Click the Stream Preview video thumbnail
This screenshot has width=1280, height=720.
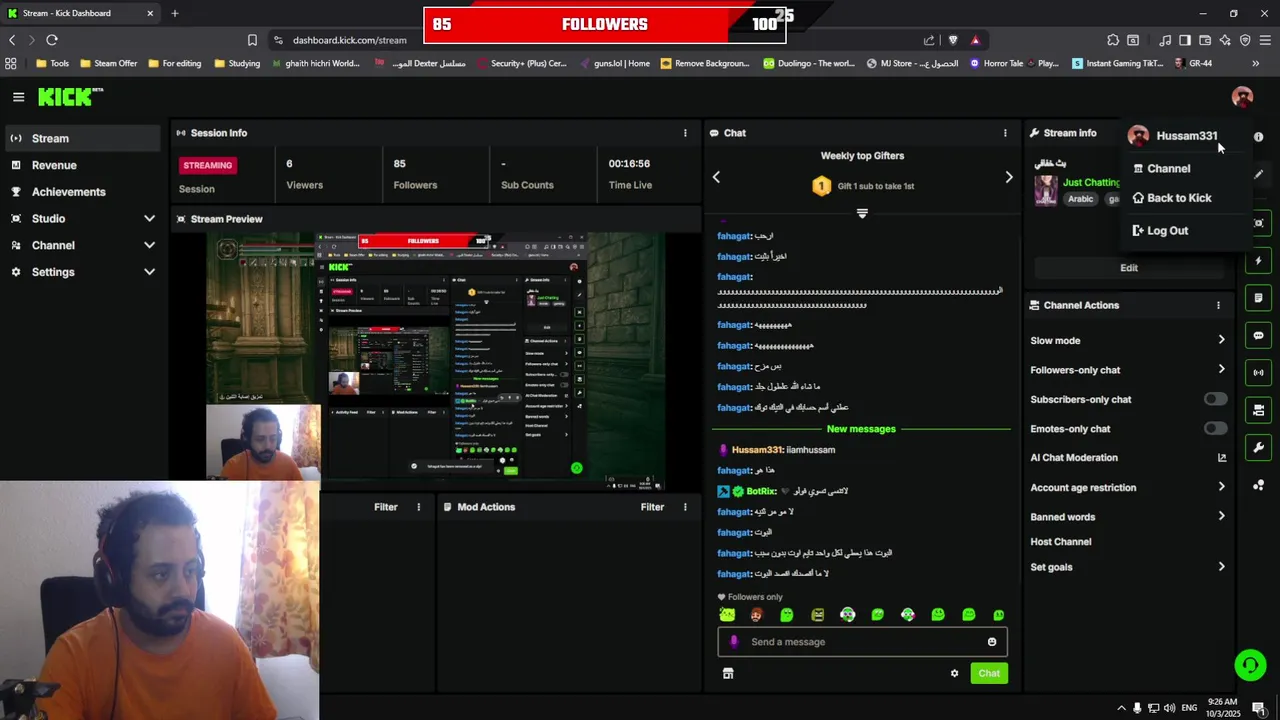tap(436, 361)
